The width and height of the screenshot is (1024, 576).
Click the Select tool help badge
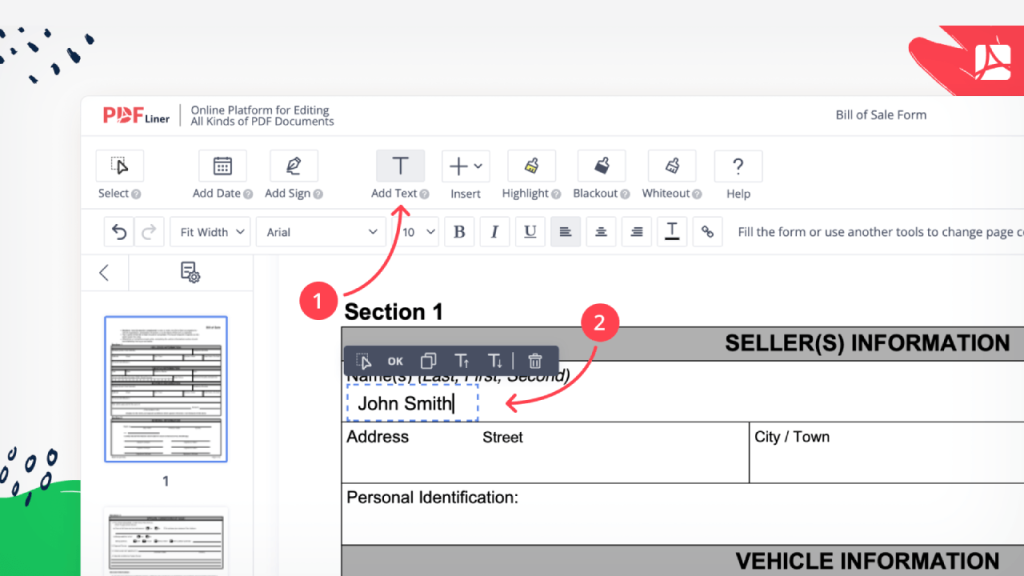[136, 194]
